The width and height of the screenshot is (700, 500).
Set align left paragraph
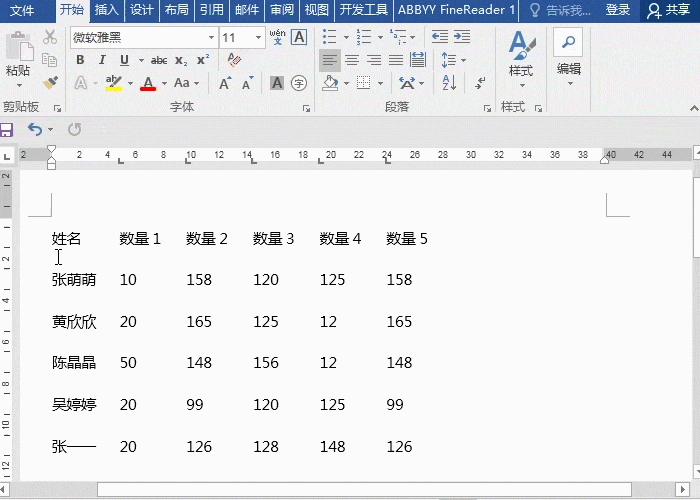330,60
